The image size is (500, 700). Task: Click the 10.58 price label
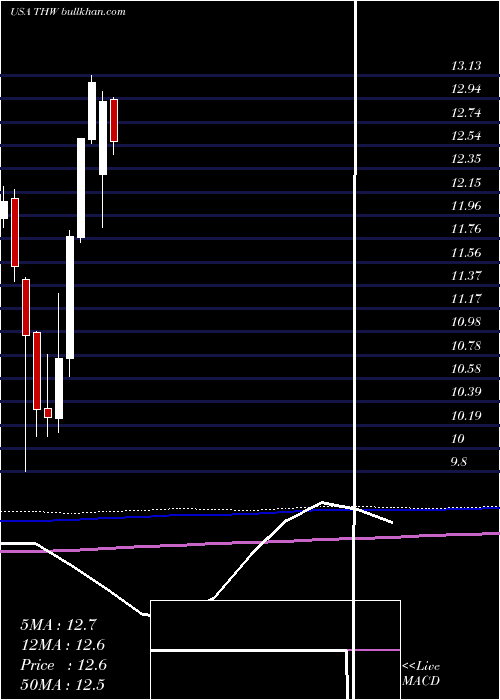click(466, 369)
